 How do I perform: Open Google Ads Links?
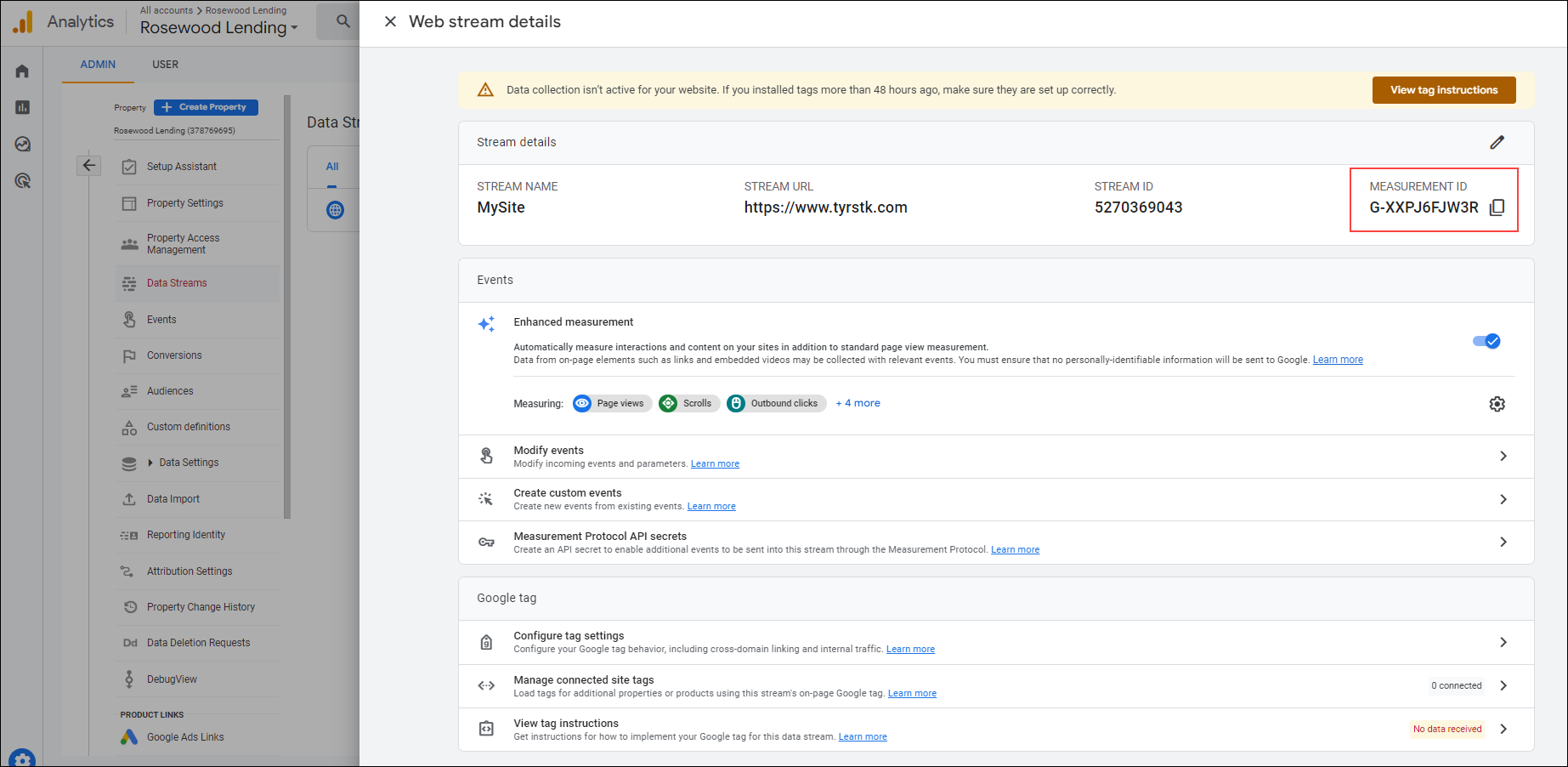pyautogui.click(x=184, y=737)
